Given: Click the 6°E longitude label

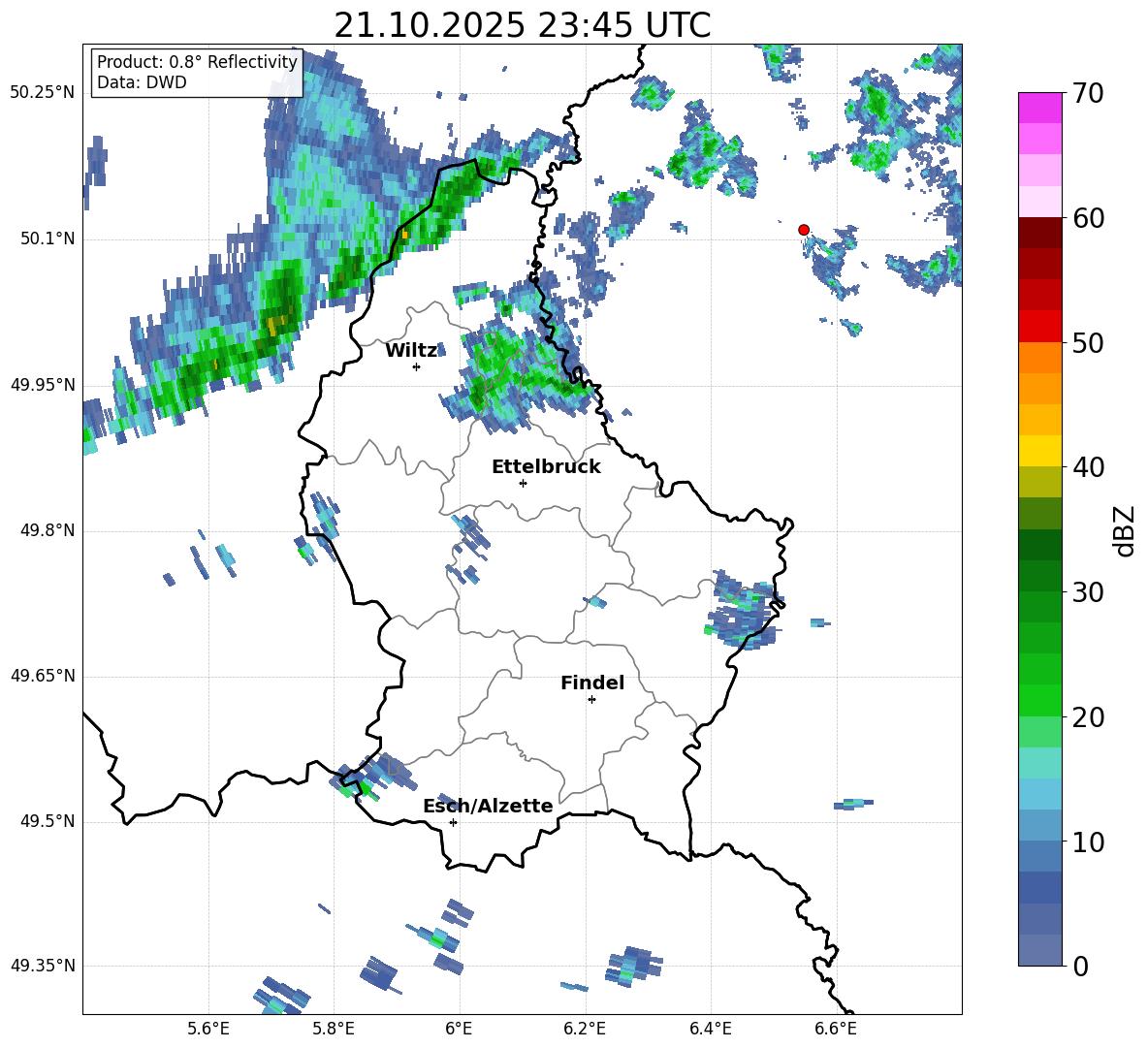Looking at the screenshot, I should (459, 1030).
